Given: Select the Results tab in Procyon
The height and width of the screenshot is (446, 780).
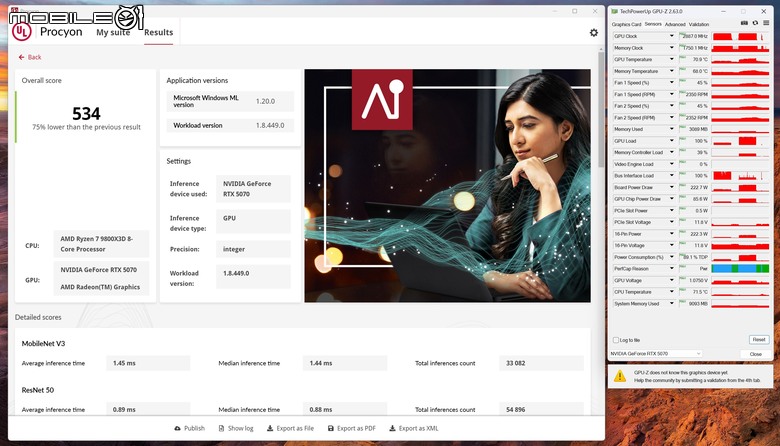Looking at the screenshot, I should pos(159,32).
